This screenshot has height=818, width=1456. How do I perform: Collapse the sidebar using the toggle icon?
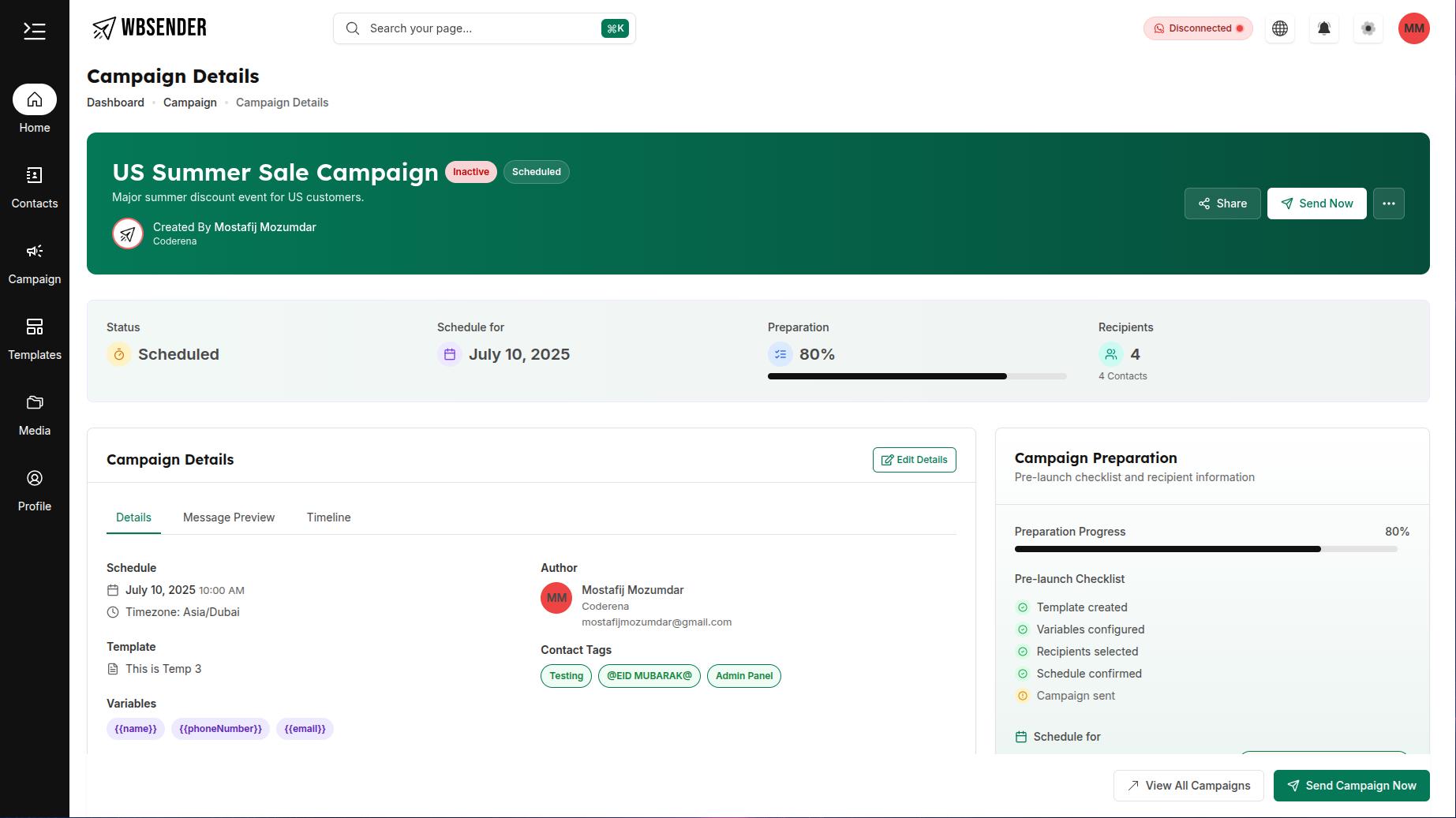pyautogui.click(x=34, y=30)
